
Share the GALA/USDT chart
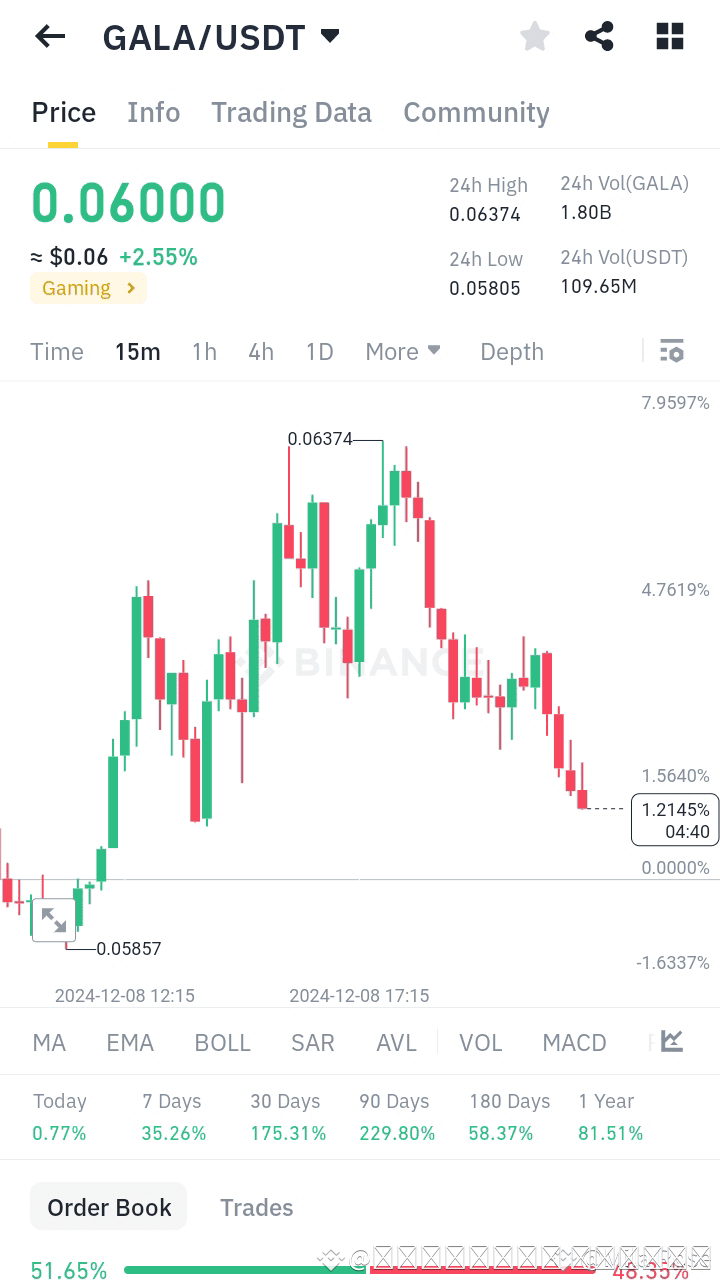[599, 36]
